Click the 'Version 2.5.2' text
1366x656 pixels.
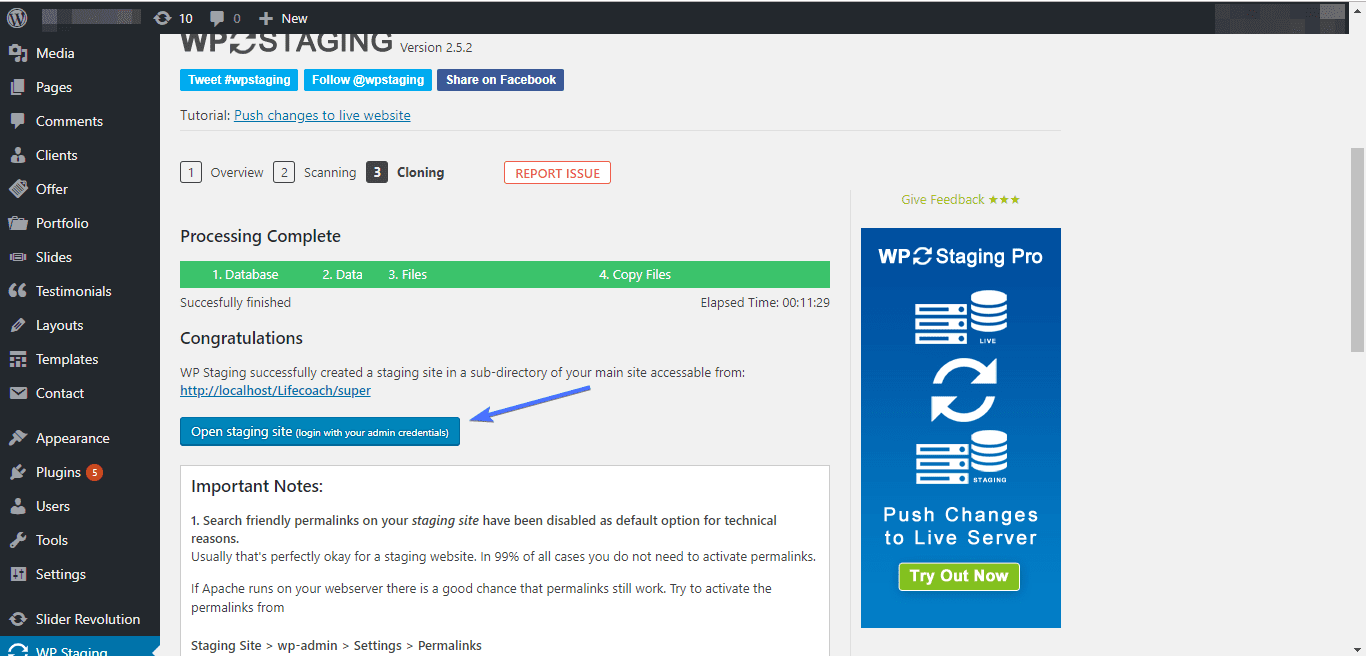pos(436,47)
